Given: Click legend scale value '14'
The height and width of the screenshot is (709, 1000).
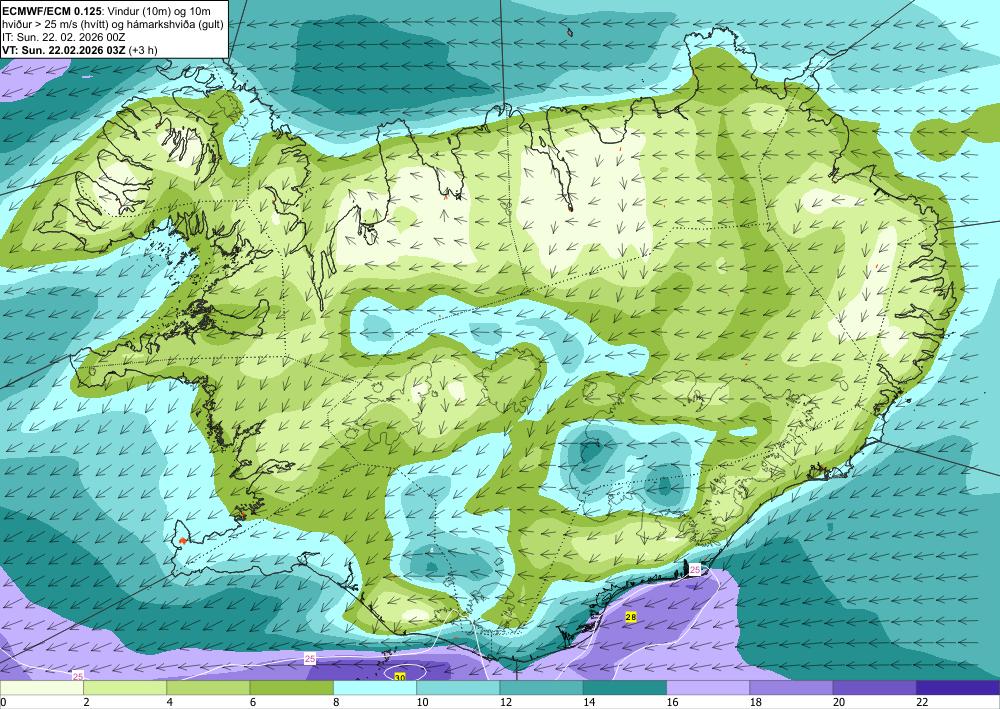Looking at the screenshot, I should (x=589, y=702).
